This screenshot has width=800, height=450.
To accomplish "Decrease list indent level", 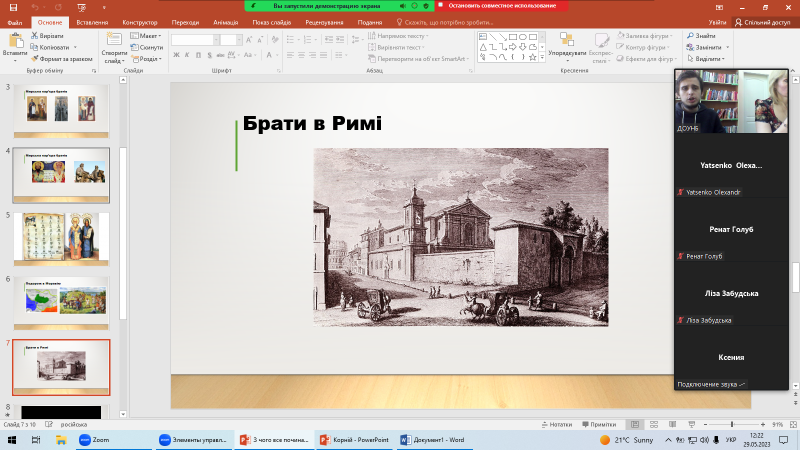I will (x=329, y=40).
